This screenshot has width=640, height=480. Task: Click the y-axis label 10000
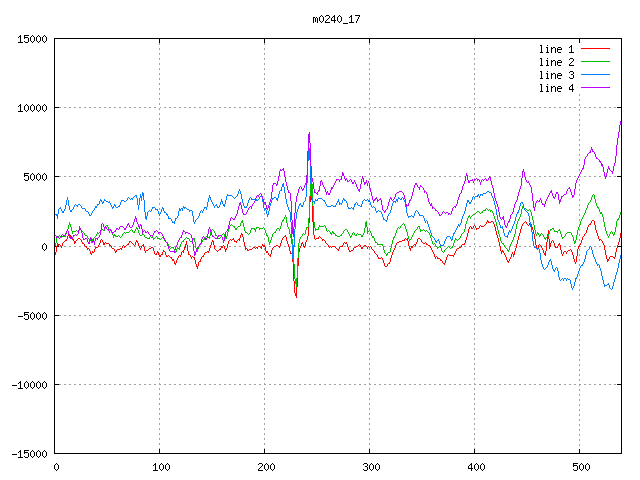[x=32, y=108]
